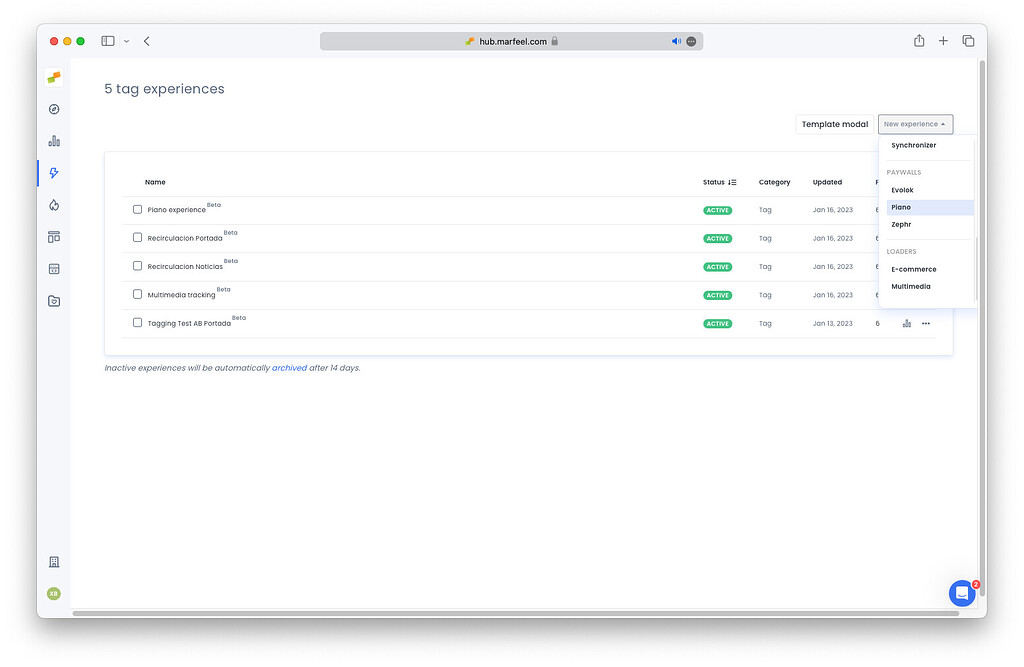Select the bar chart analytics icon
The height and width of the screenshot is (667, 1024).
tap(53, 141)
